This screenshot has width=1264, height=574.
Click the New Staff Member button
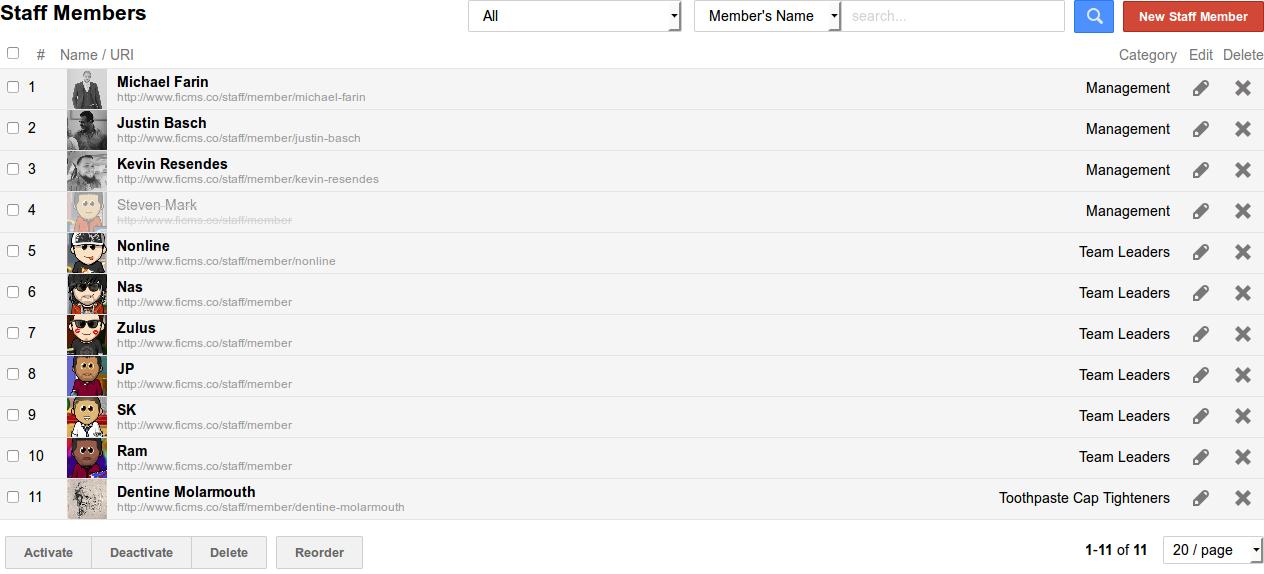point(1193,16)
